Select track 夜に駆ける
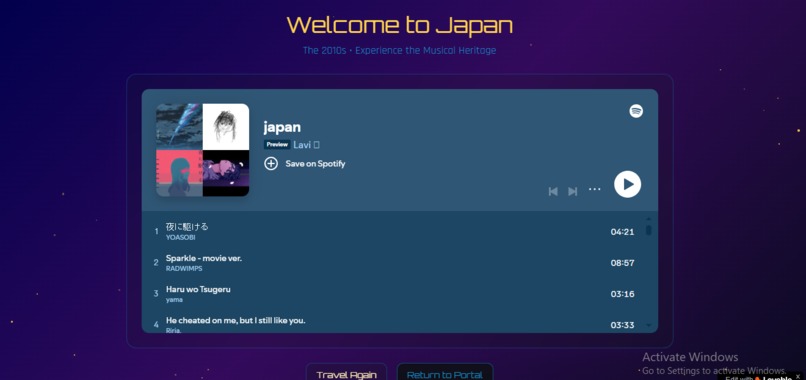 coord(187,226)
